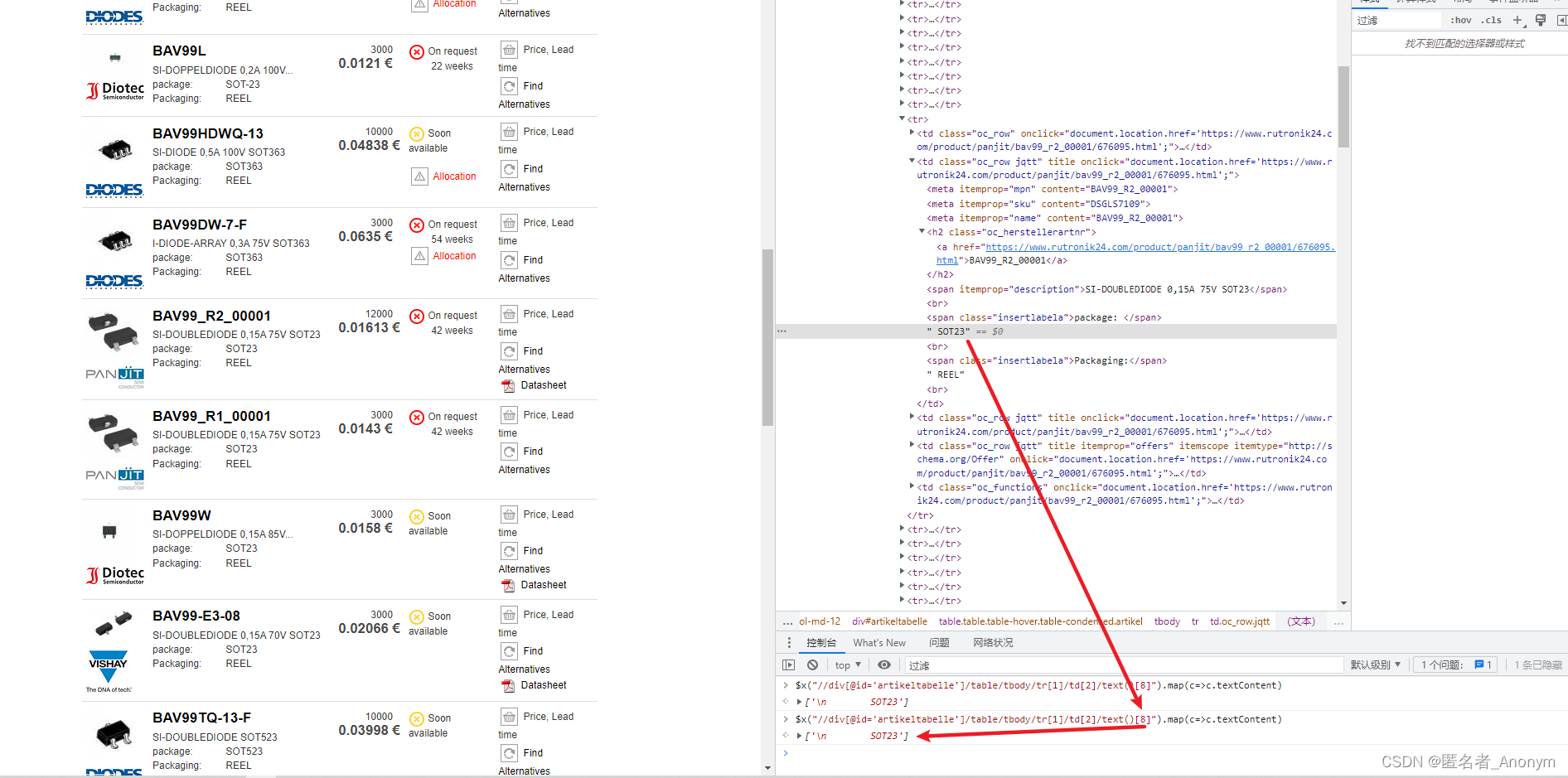Open console drawer three-dot menu
This screenshot has width=1568, height=778.
(x=789, y=643)
